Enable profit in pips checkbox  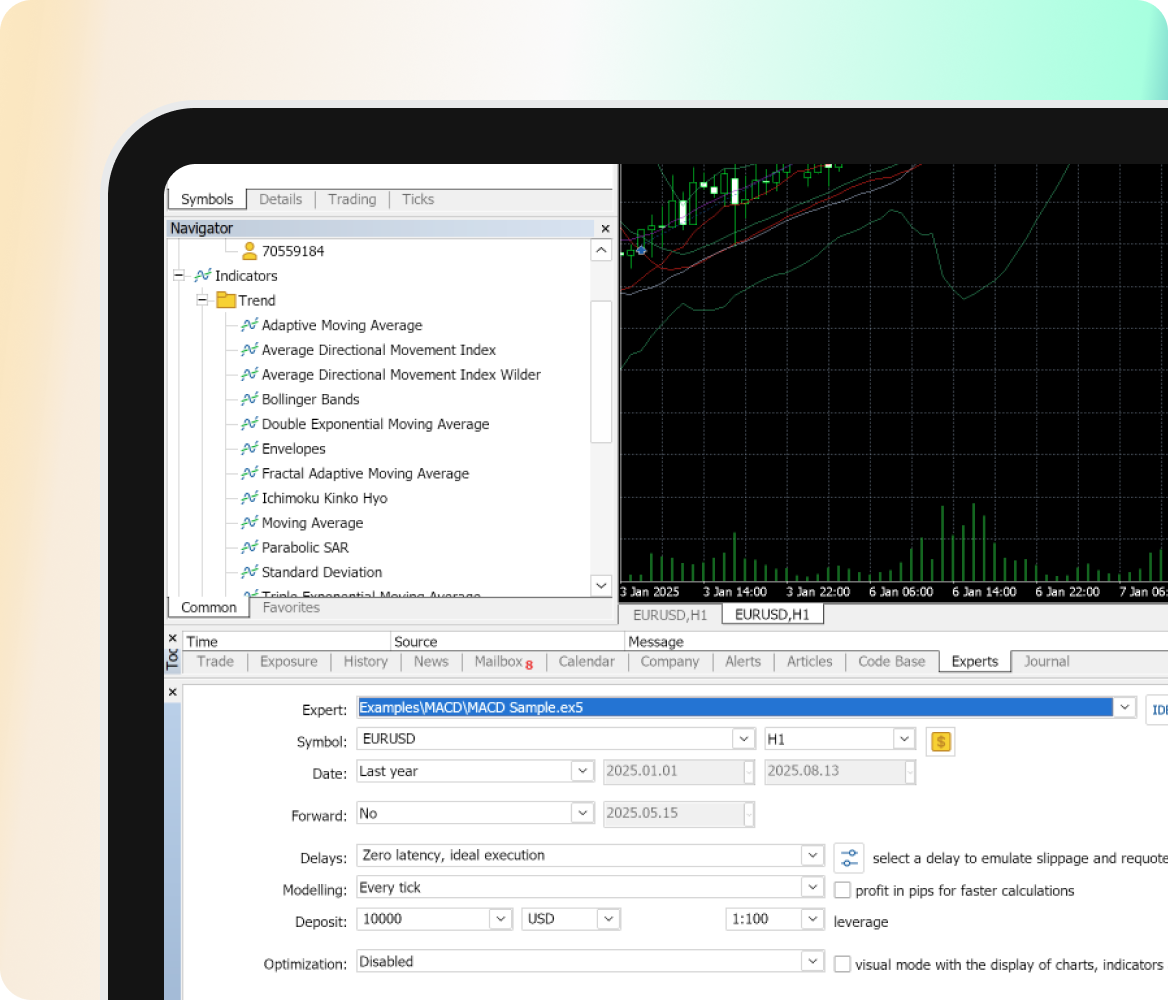[842, 890]
